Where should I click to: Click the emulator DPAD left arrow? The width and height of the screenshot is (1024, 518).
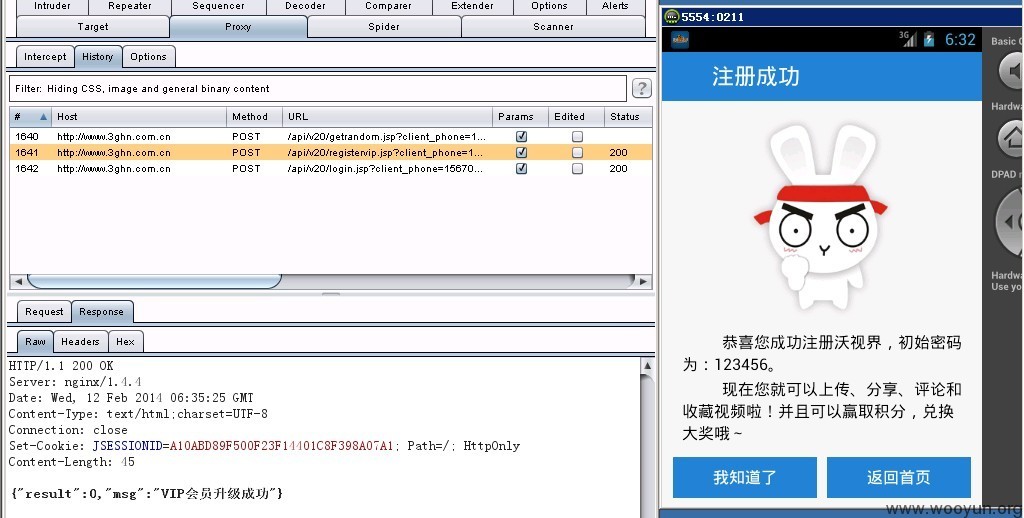click(x=1010, y=222)
